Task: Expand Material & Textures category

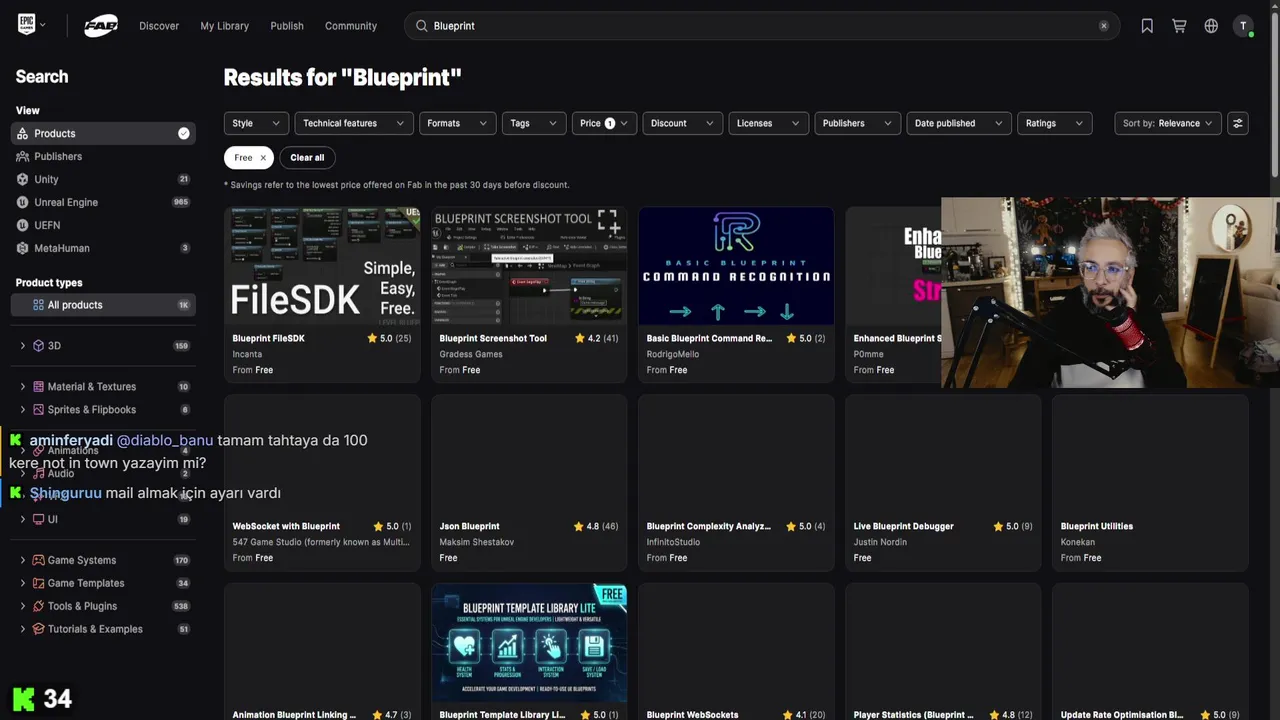Action: click(x=23, y=387)
